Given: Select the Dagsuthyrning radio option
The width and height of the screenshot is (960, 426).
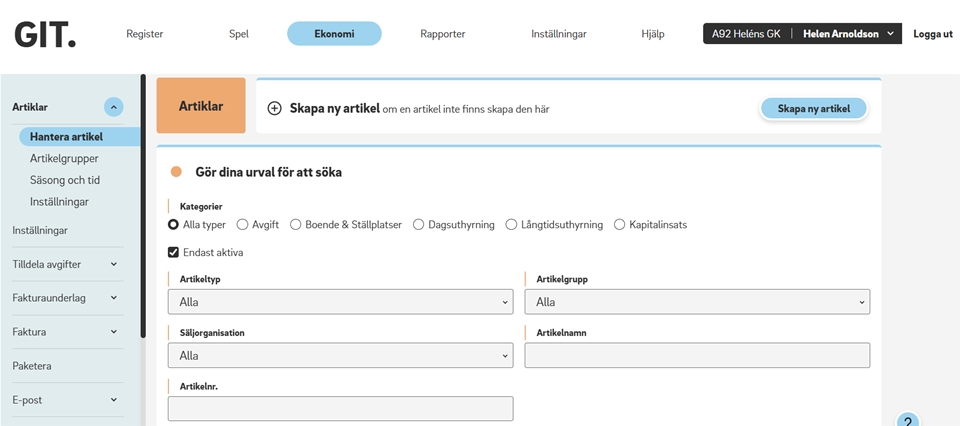Looking at the screenshot, I should coord(419,225).
